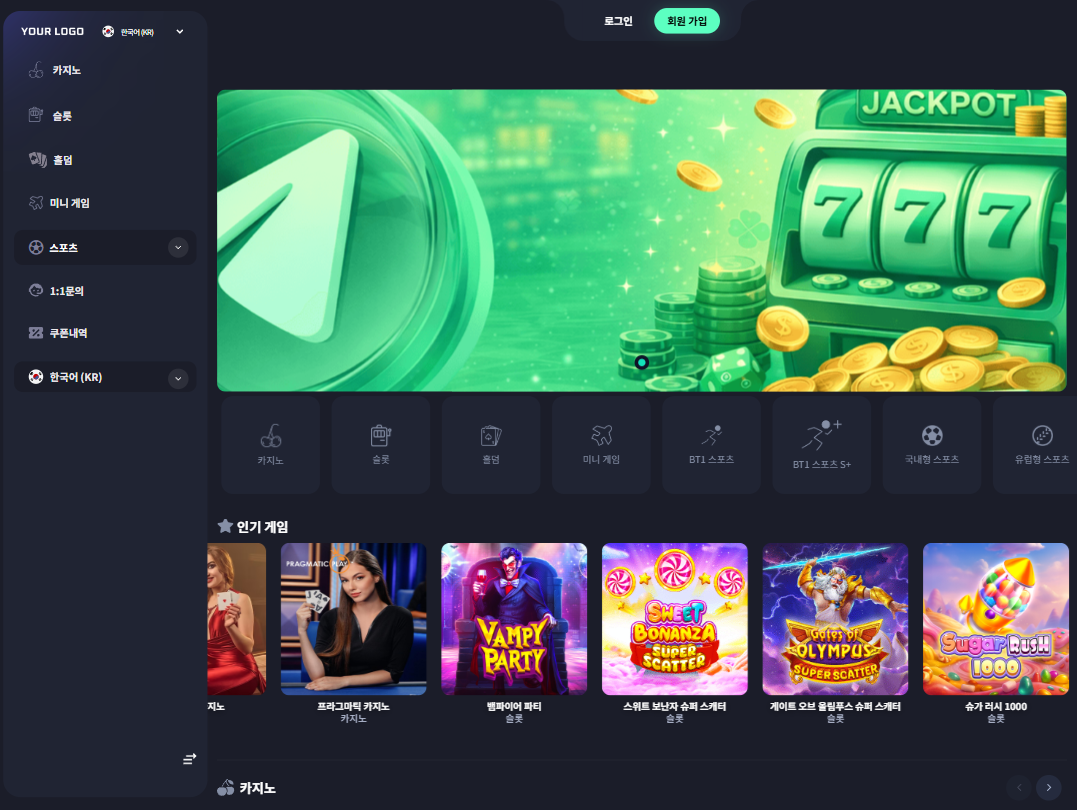Select the banner carousel indicator dot
Screen dimensions: 1077x810
(x=642, y=362)
